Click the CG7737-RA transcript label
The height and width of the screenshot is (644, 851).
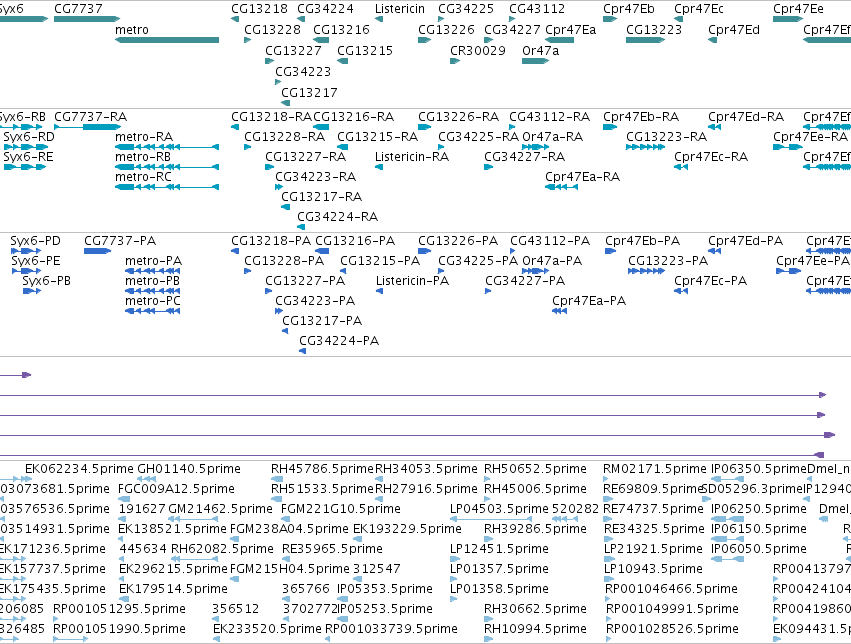91,117
